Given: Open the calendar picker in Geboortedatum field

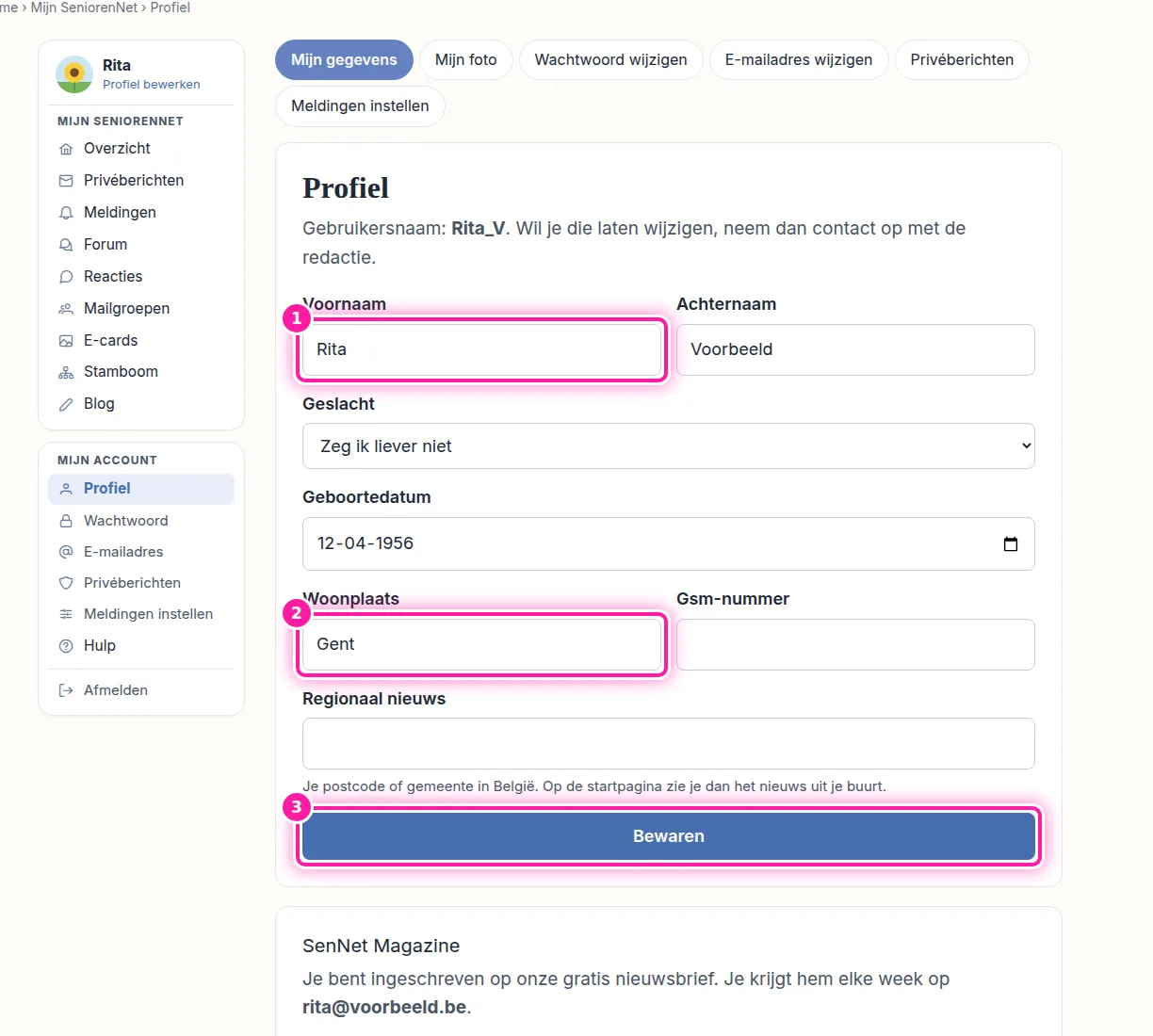Looking at the screenshot, I should point(1011,544).
